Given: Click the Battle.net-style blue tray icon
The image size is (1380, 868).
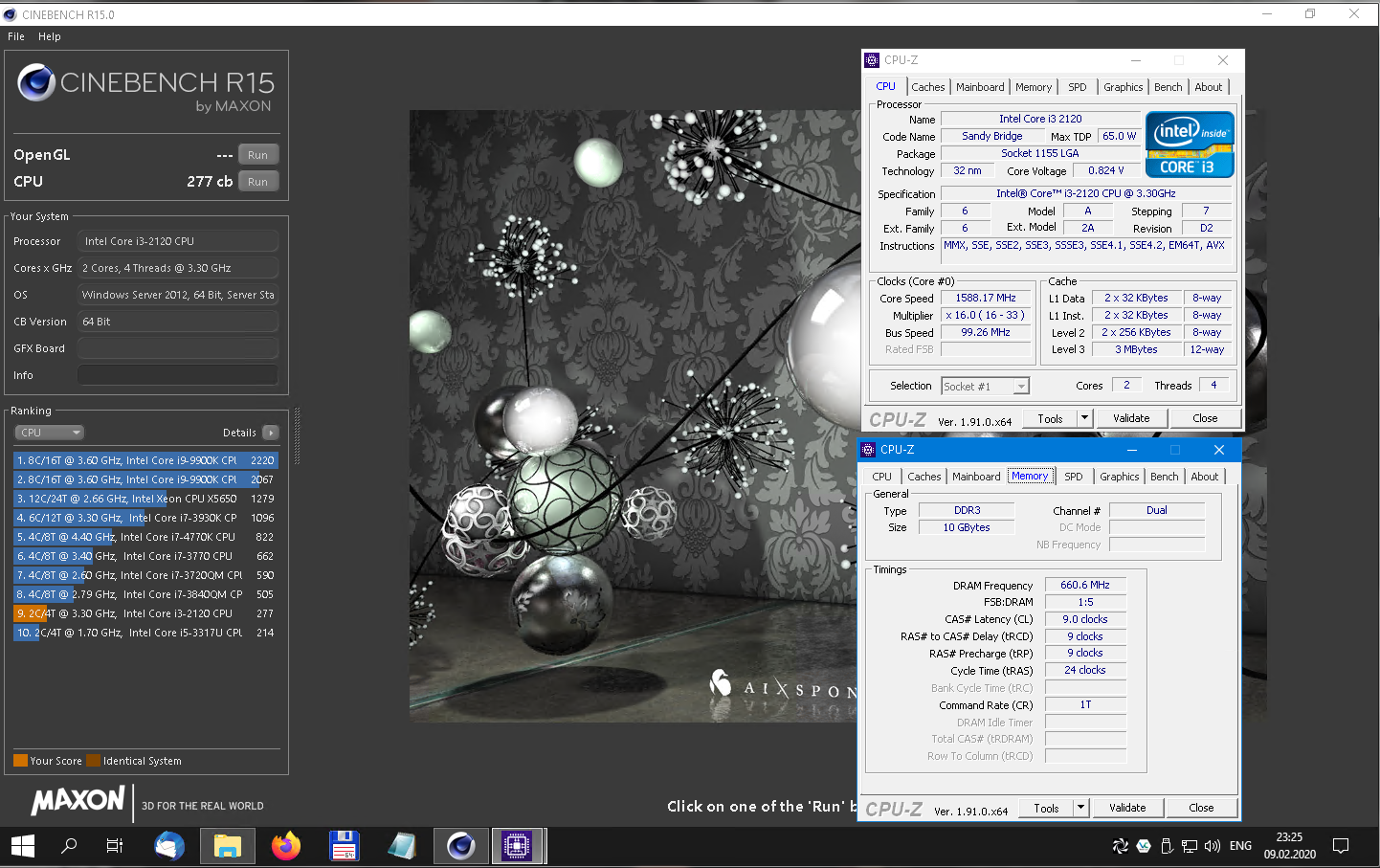Looking at the screenshot, I should click(1144, 846).
